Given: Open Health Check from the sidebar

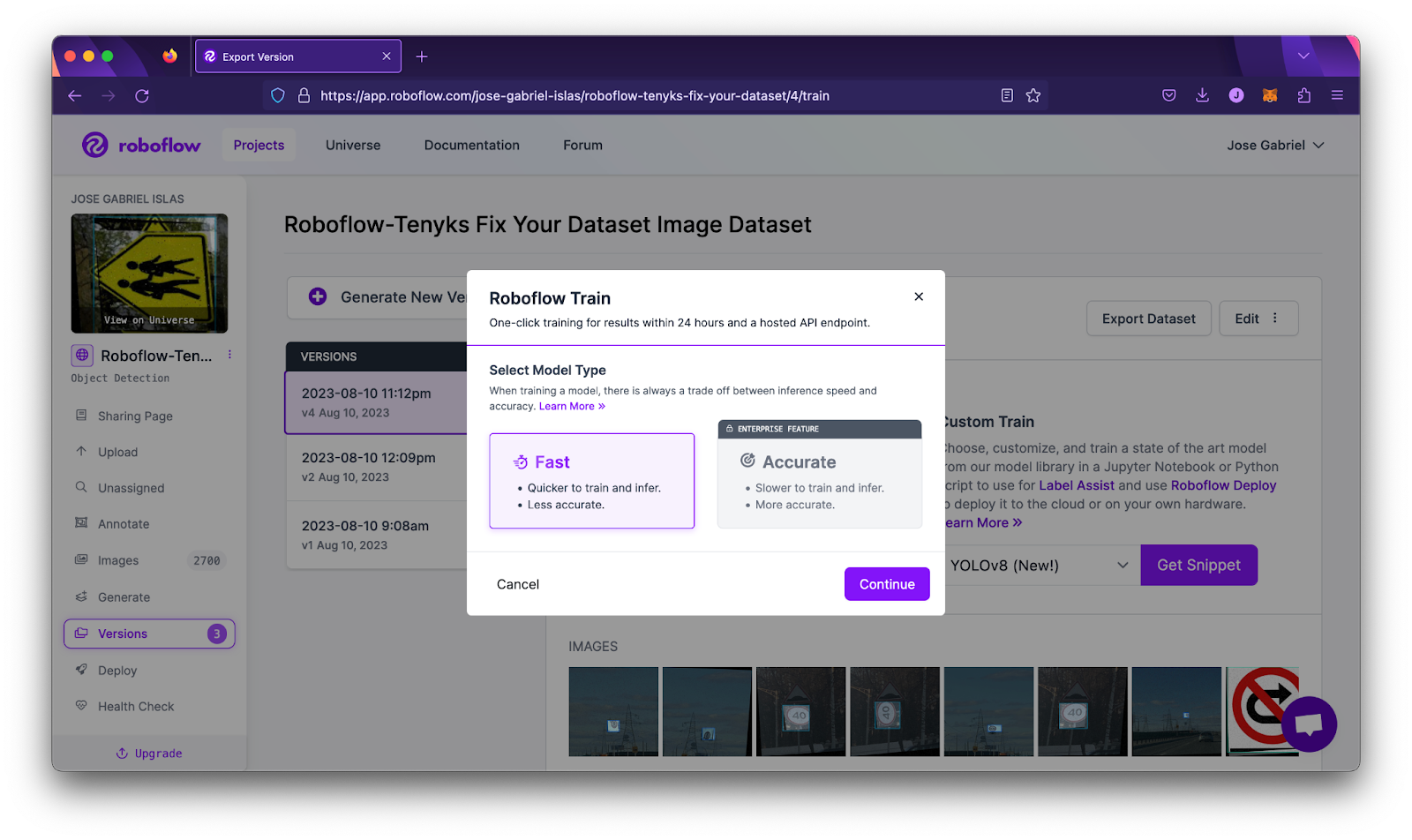Looking at the screenshot, I should tap(137, 706).
